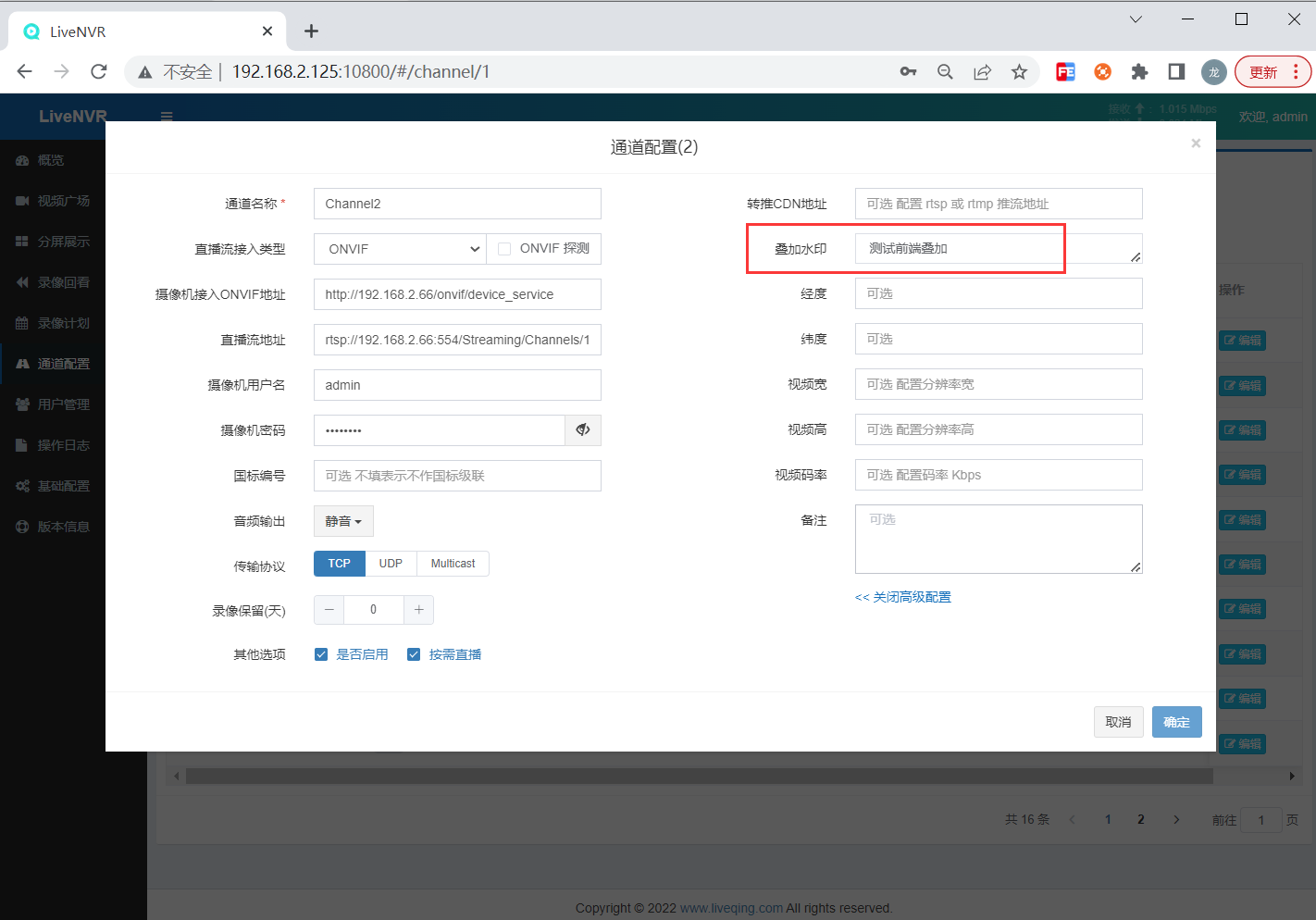The height and width of the screenshot is (920, 1316).
Task: Uncheck the 是否启用 checkbox
Action: coord(321,654)
